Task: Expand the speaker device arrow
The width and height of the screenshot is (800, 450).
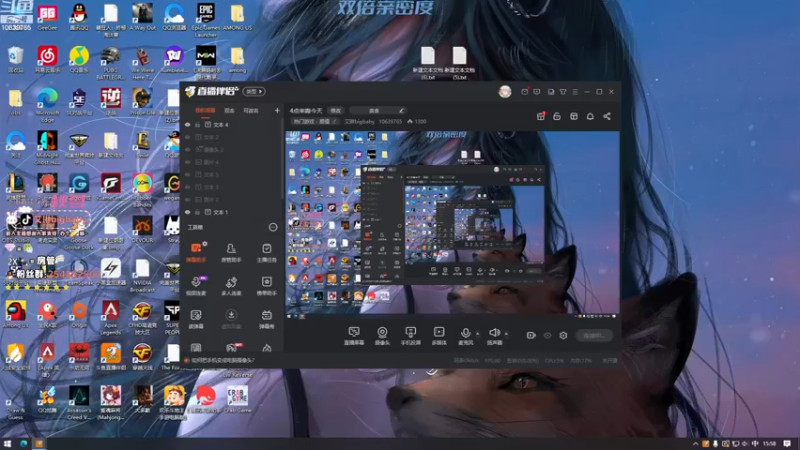Action: tap(506, 334)
